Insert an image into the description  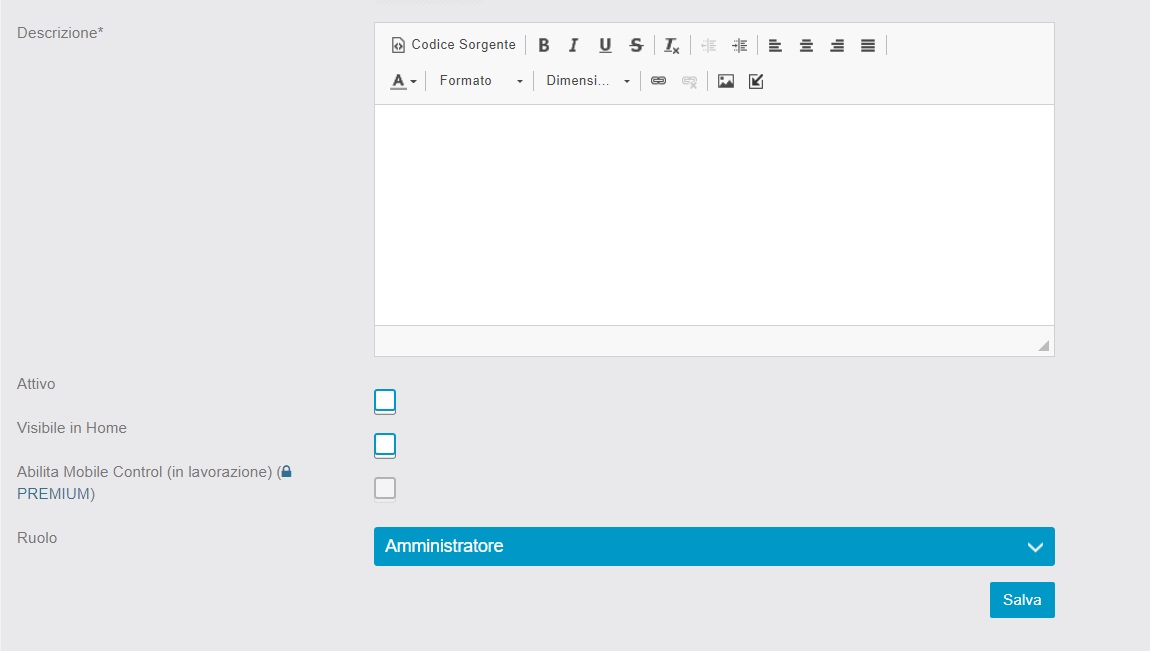click(726, 81)
